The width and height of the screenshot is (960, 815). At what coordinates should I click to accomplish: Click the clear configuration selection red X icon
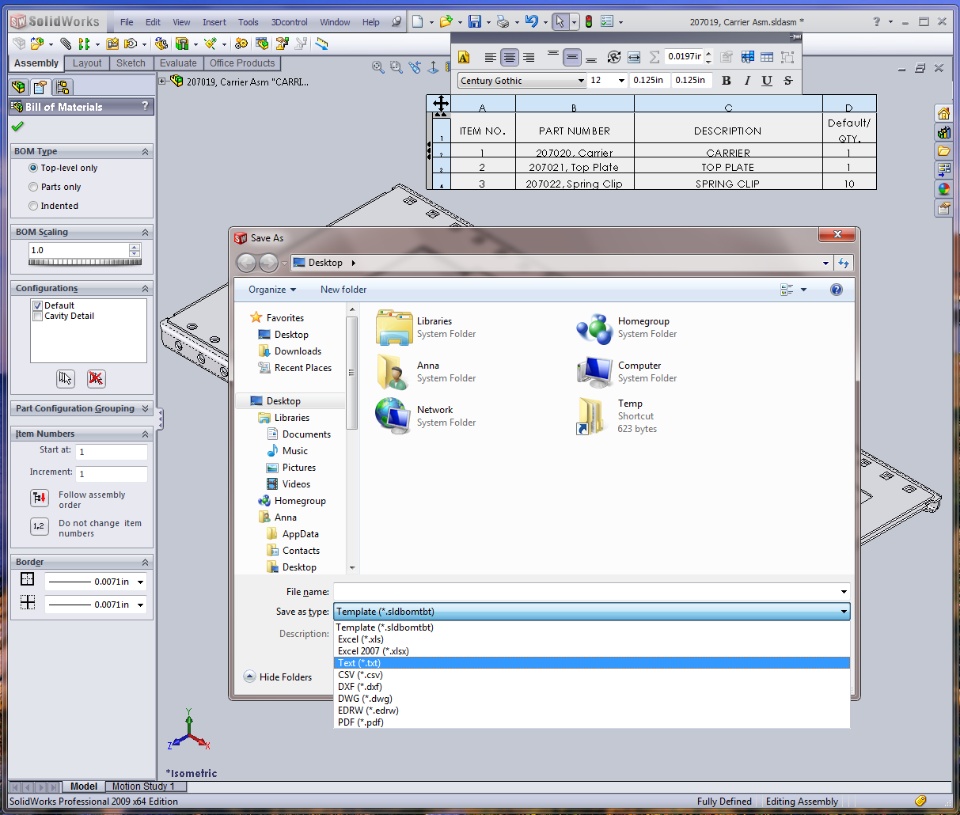96,378
